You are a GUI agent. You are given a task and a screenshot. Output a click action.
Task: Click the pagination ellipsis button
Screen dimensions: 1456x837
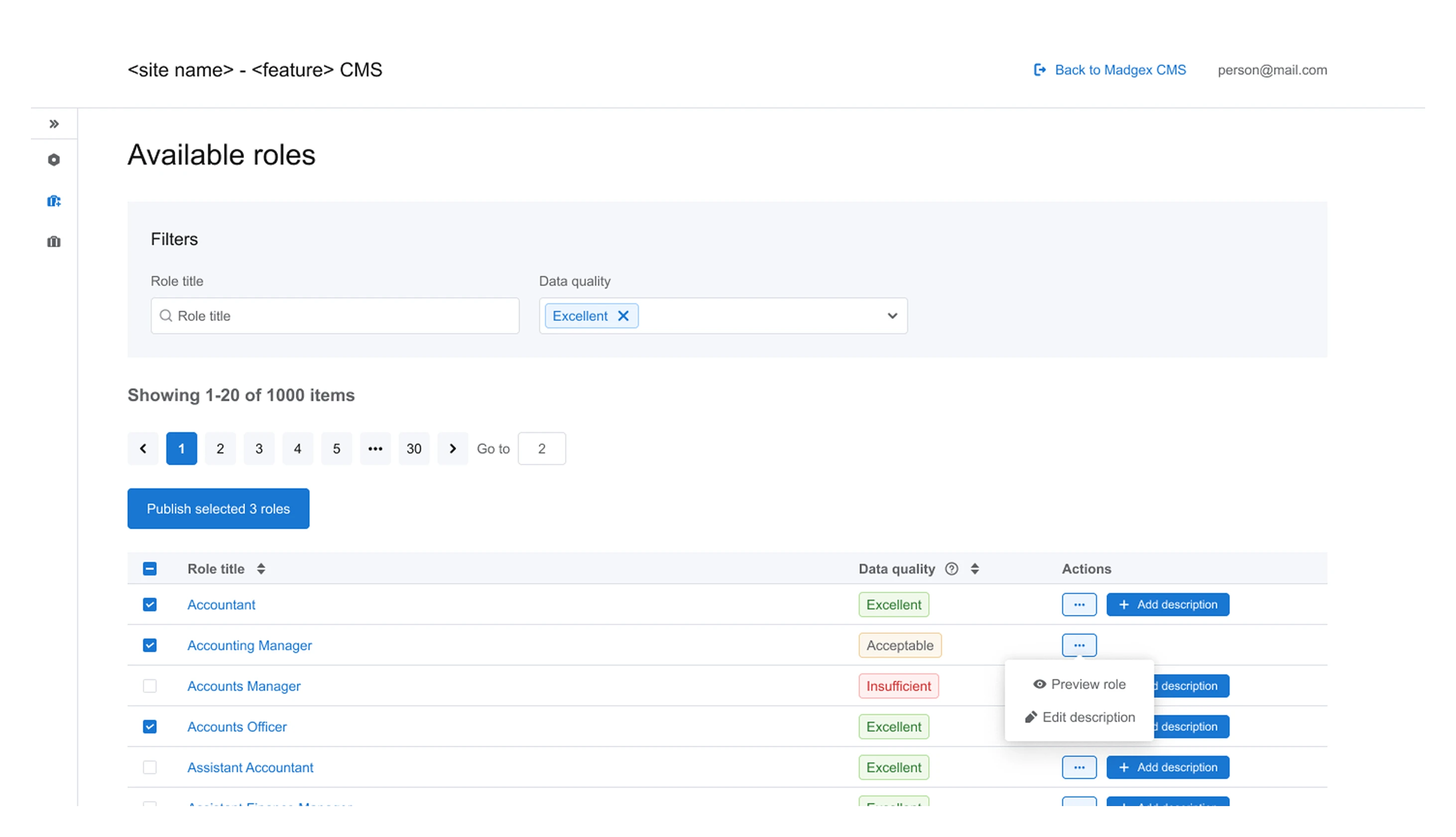[375, 448]
